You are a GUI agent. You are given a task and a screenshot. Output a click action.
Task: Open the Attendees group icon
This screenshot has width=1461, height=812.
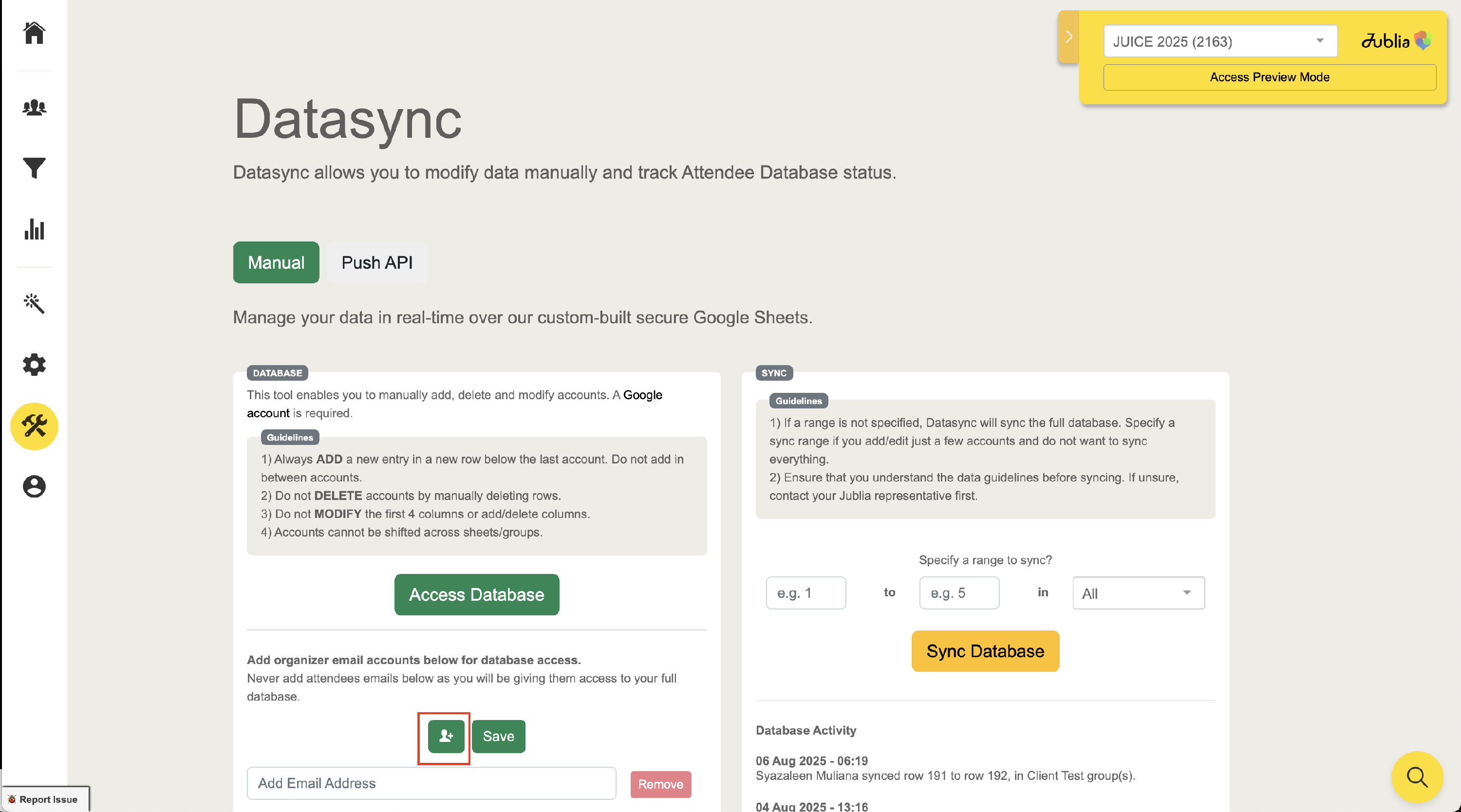[x=34, y=107]
